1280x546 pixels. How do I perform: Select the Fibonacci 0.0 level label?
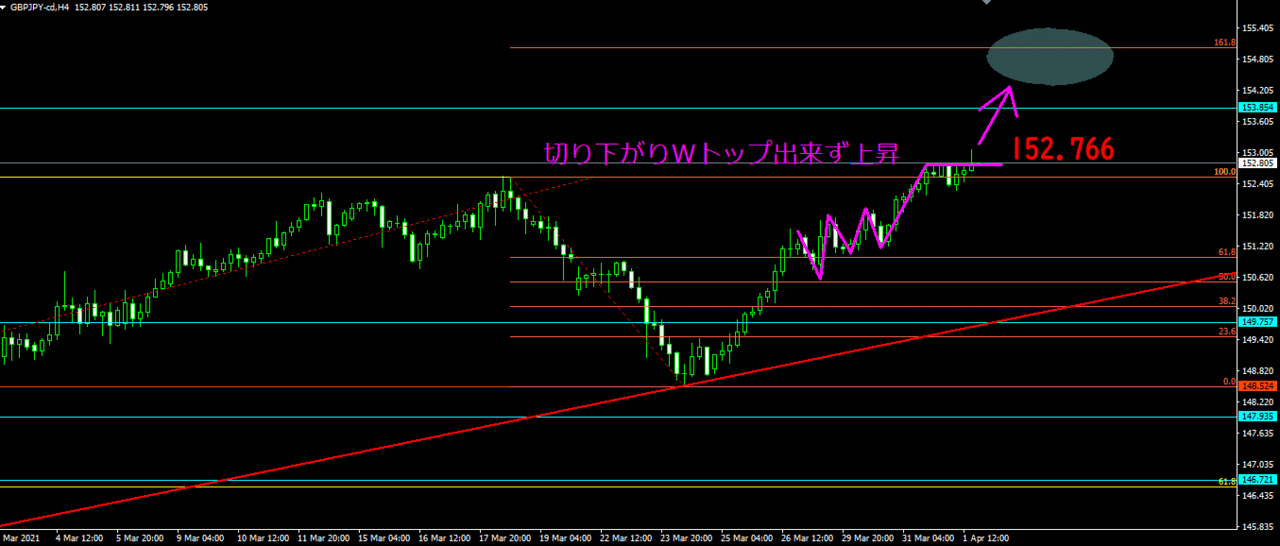[x=1231, y=381]
